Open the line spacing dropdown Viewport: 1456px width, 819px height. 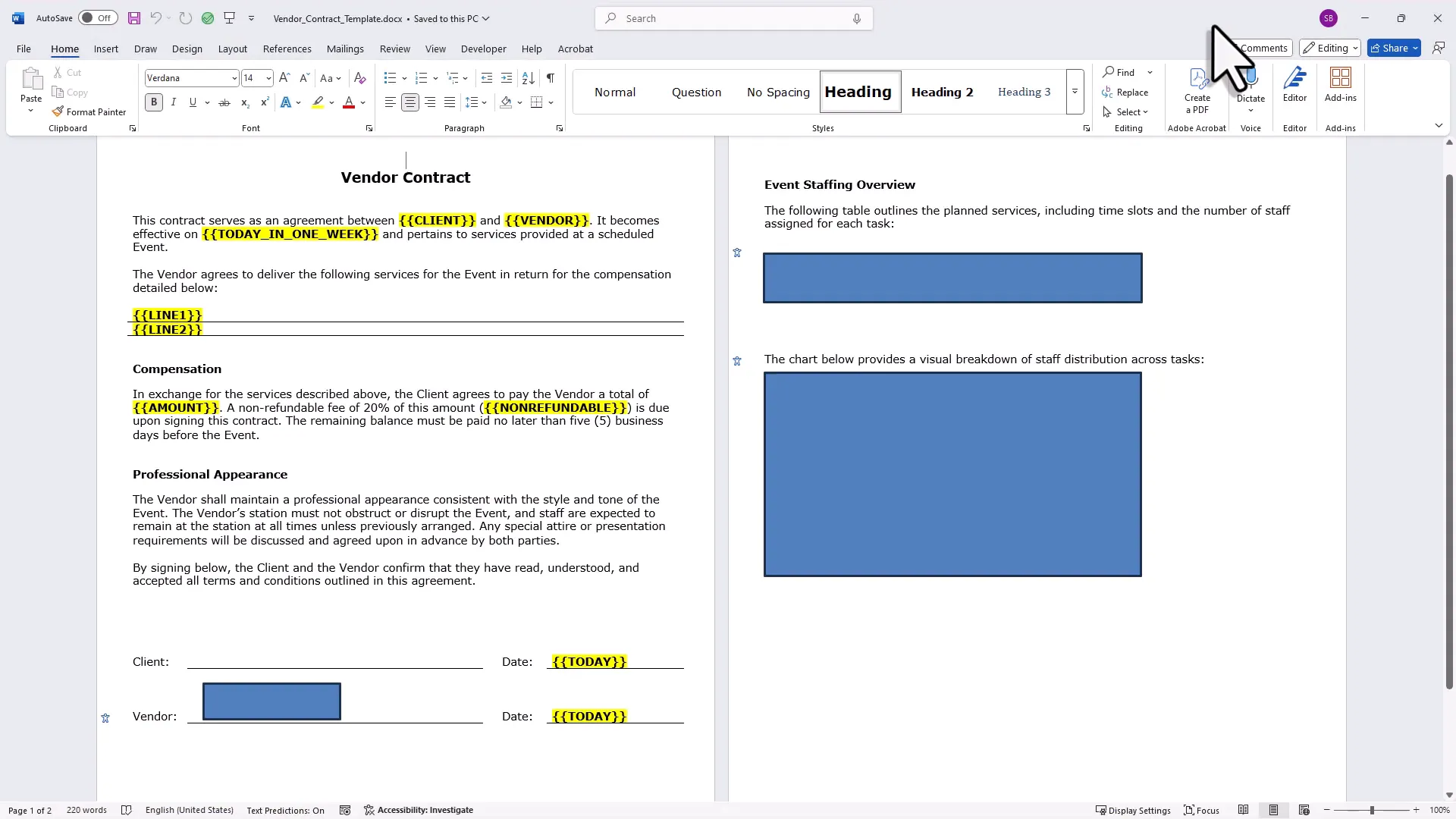(x=476, y=102)
